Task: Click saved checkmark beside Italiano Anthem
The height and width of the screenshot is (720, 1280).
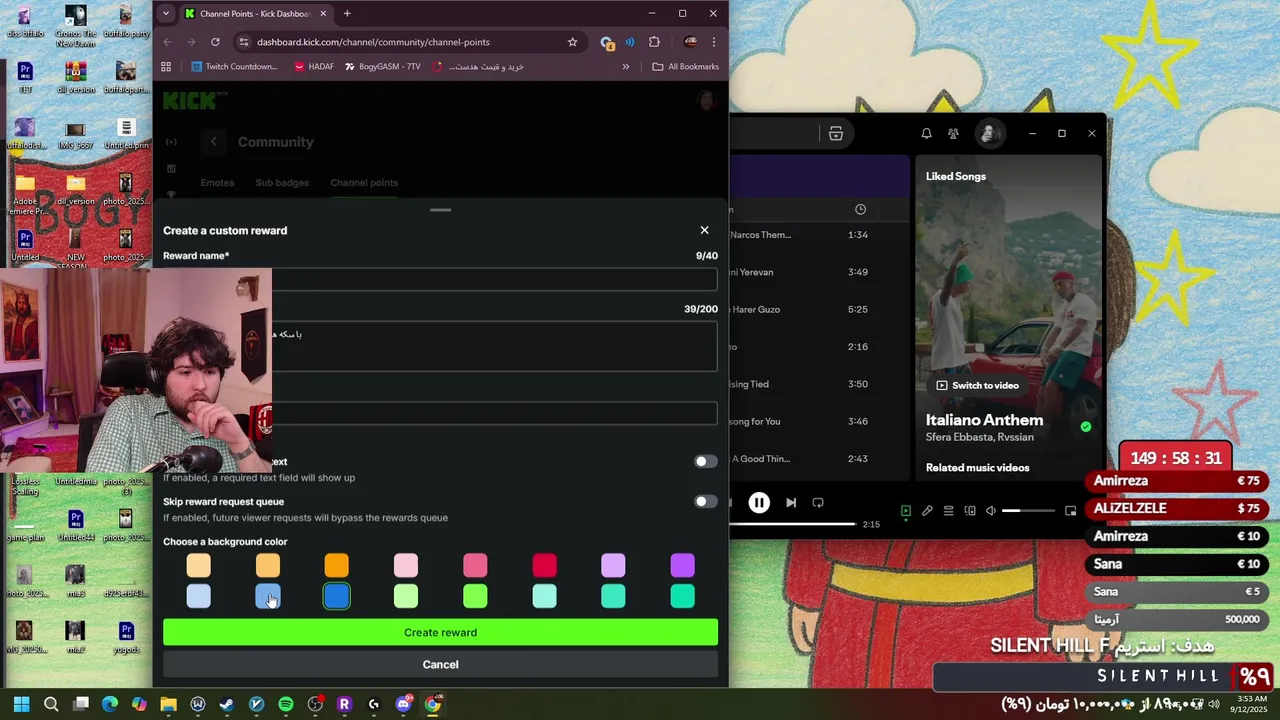Action: [1085, 427]
